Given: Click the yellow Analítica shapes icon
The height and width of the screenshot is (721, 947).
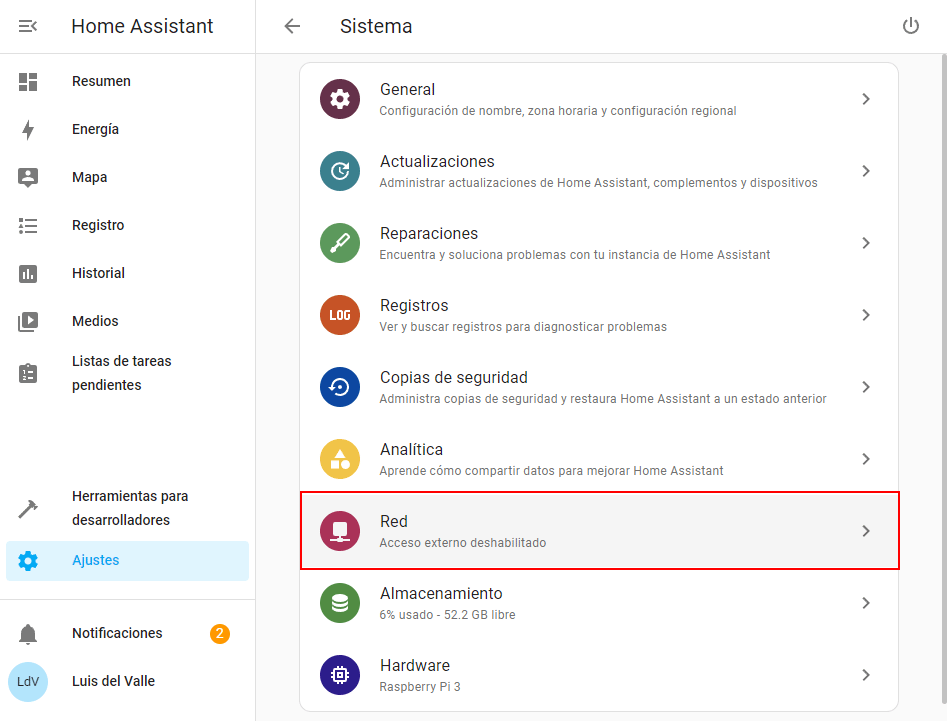Looking at the screenshot, I should (x=340, y=459).
